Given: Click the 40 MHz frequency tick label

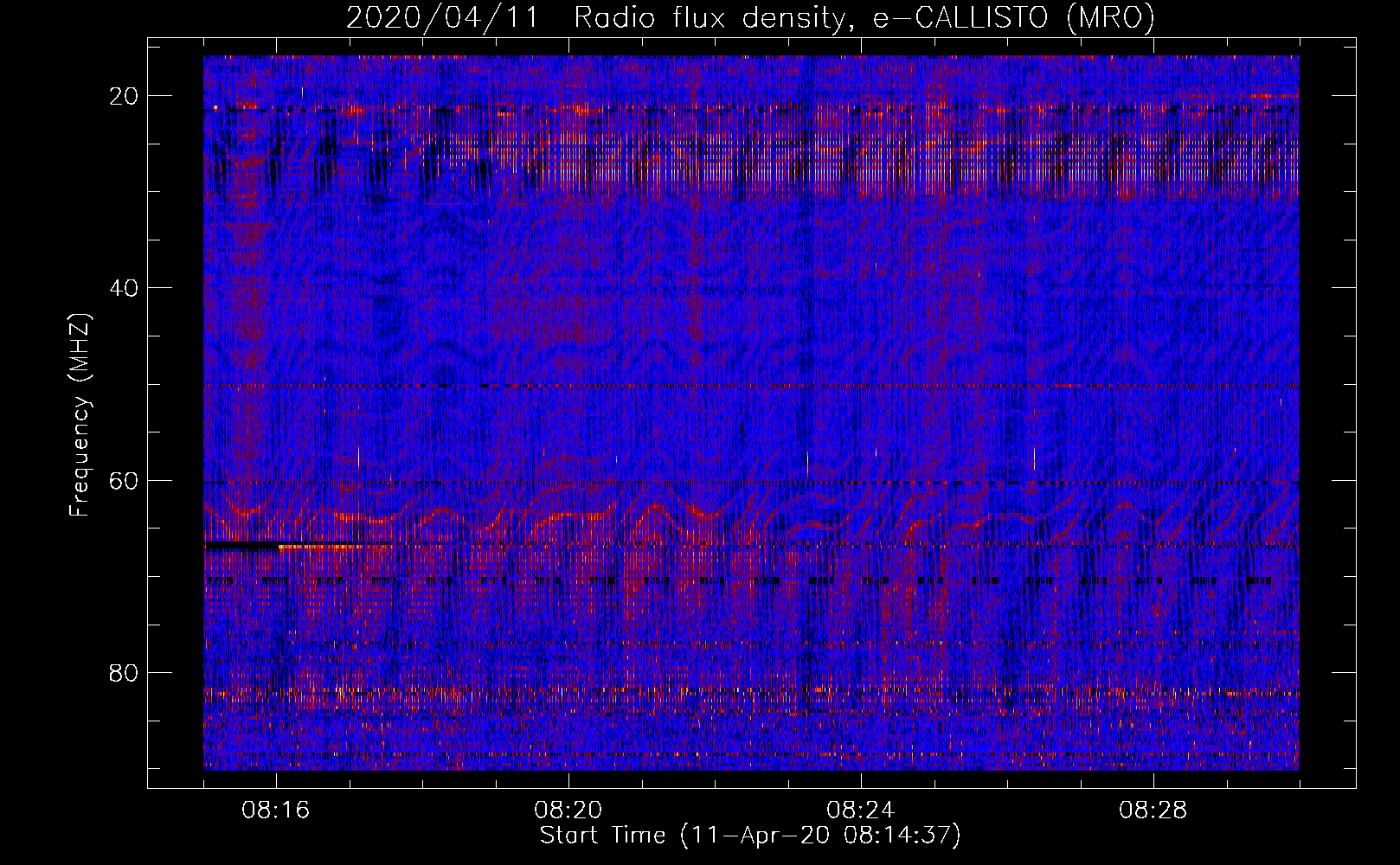Looking at the screenshot, I should click(x=124, y=288).
